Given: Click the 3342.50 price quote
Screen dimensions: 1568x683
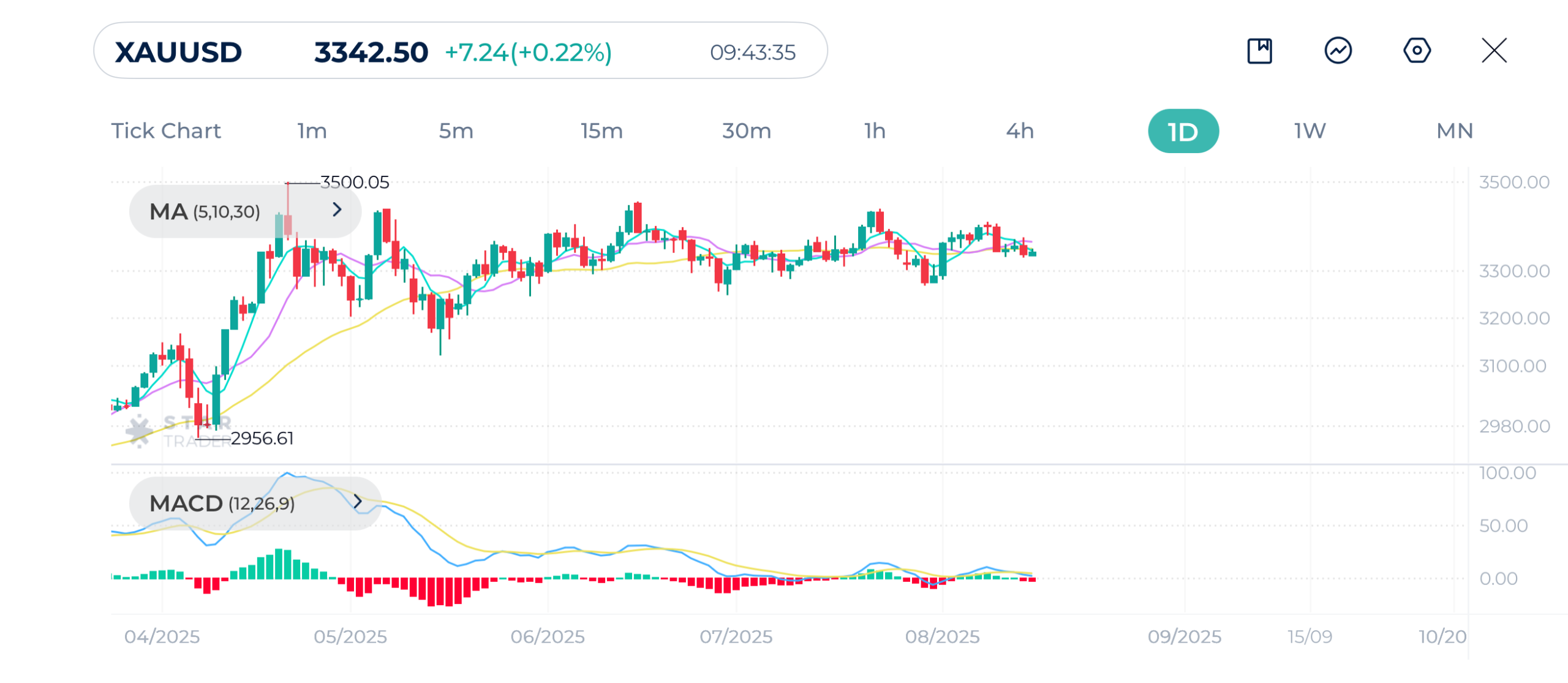Looking at the screenshot, I should tap(371, 52).
